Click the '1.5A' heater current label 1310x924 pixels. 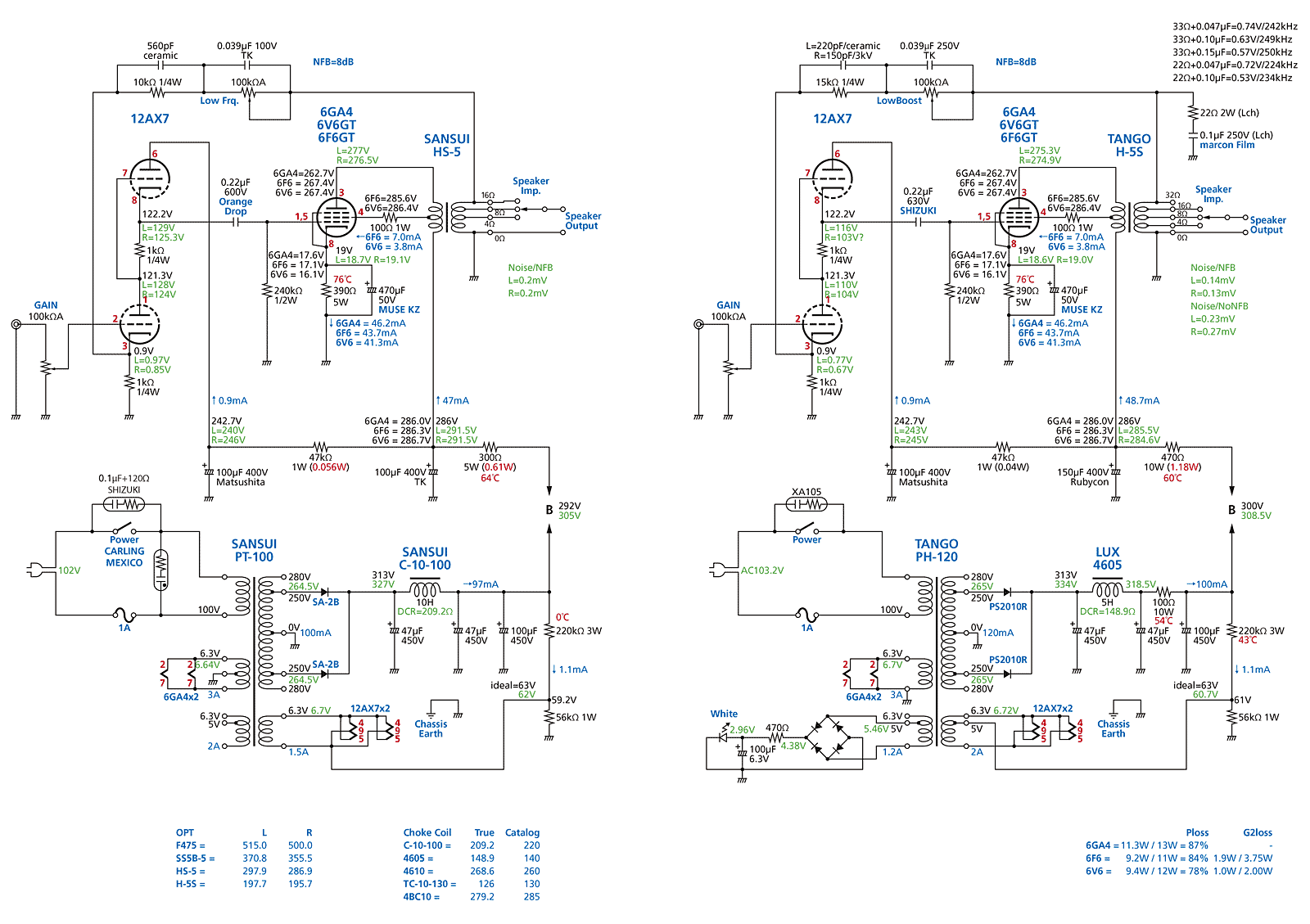coord(299,752)
